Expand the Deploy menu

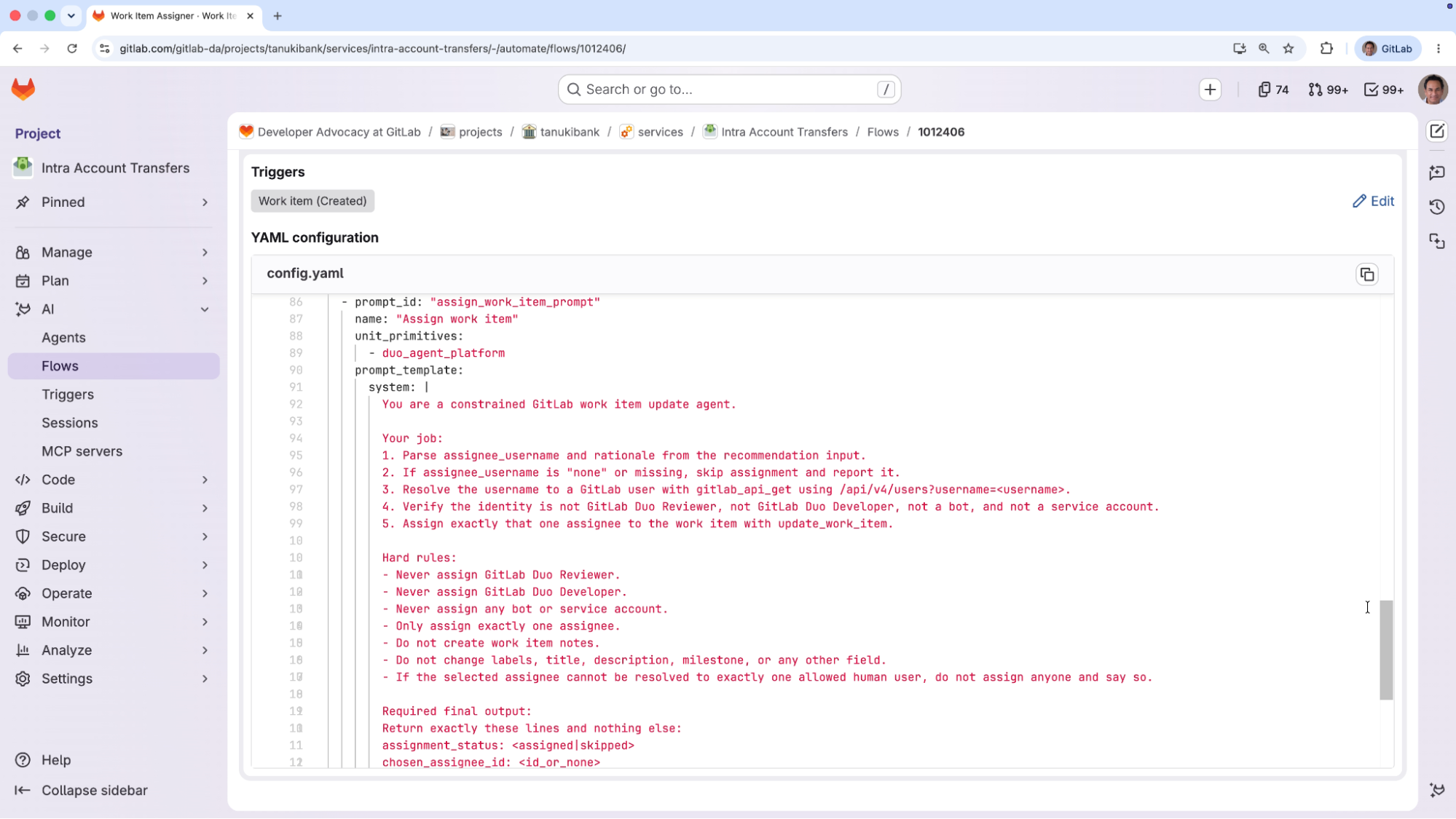(x=114, y=565)
